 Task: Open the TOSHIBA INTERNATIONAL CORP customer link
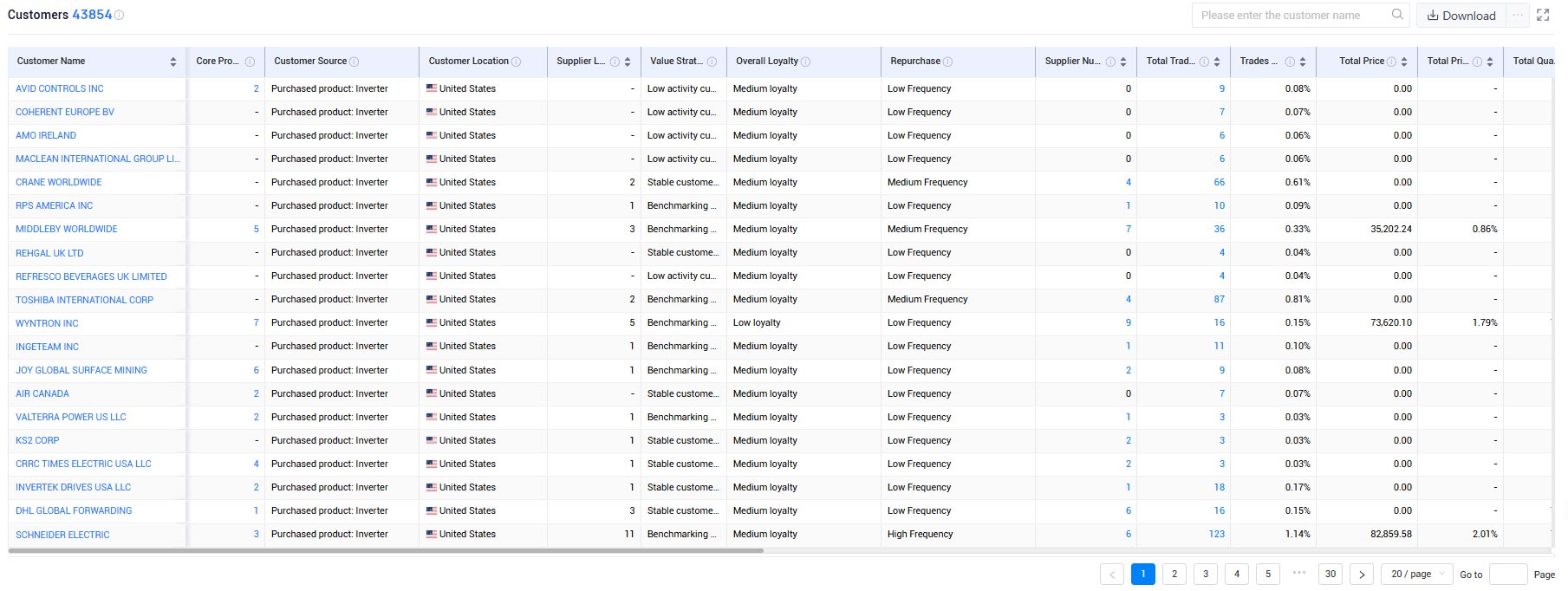pyautogui.click(x=85, y=300)
